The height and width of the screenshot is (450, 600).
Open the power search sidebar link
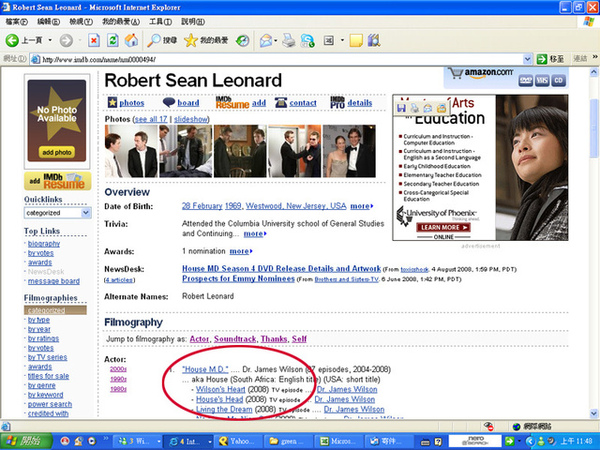[50, 404]
